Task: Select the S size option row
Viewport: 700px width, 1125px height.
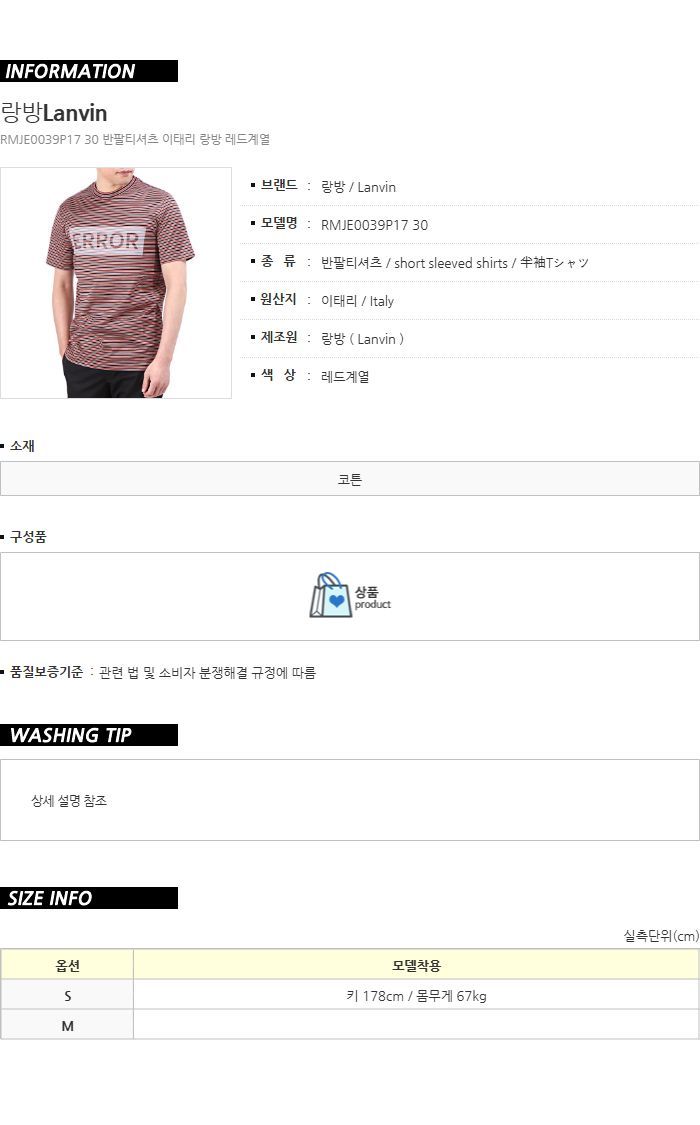Action: tap(350, 995)
